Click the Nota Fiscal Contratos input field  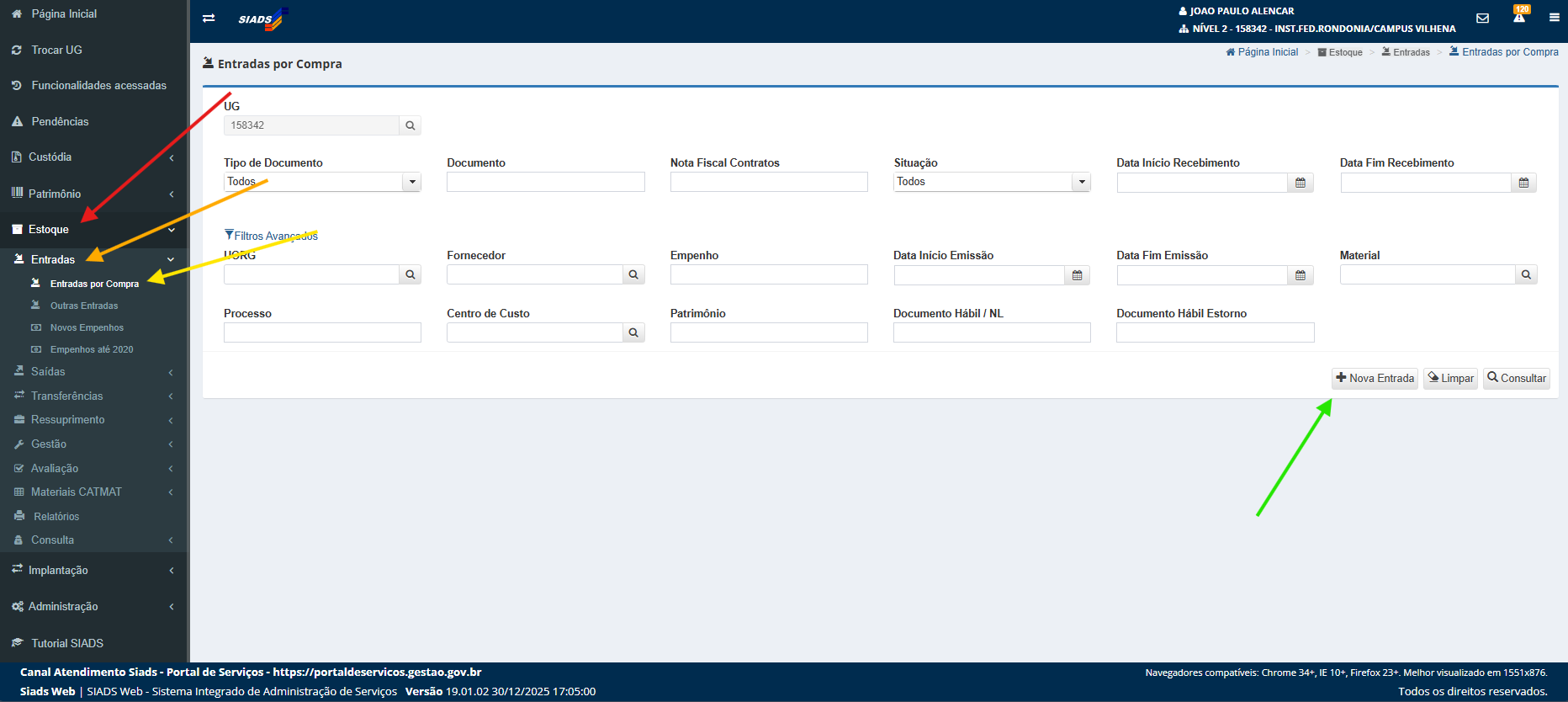(x=768, y=182)
